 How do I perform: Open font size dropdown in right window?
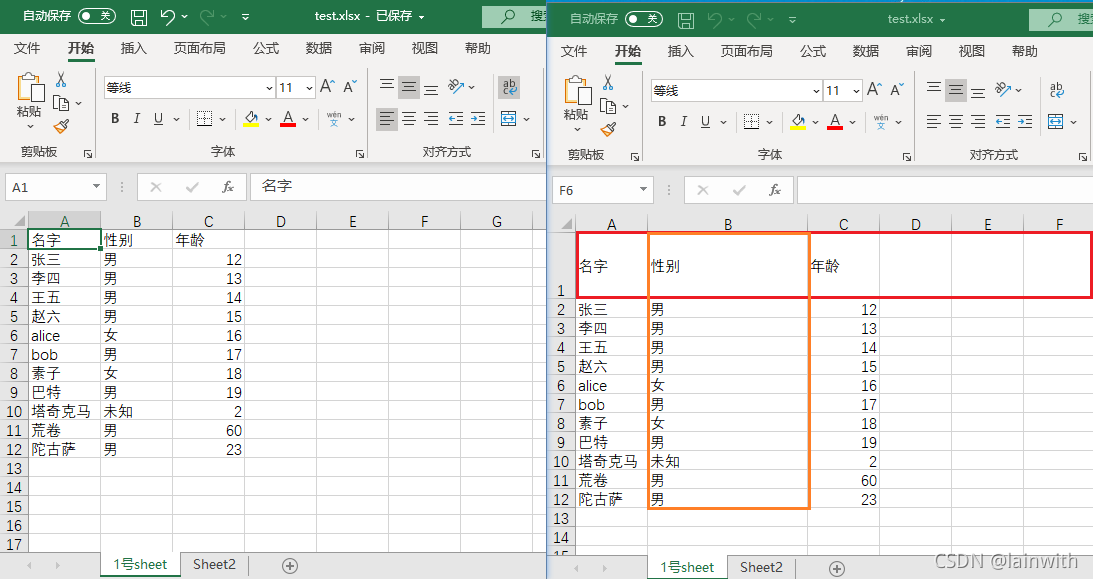(857, 91)
